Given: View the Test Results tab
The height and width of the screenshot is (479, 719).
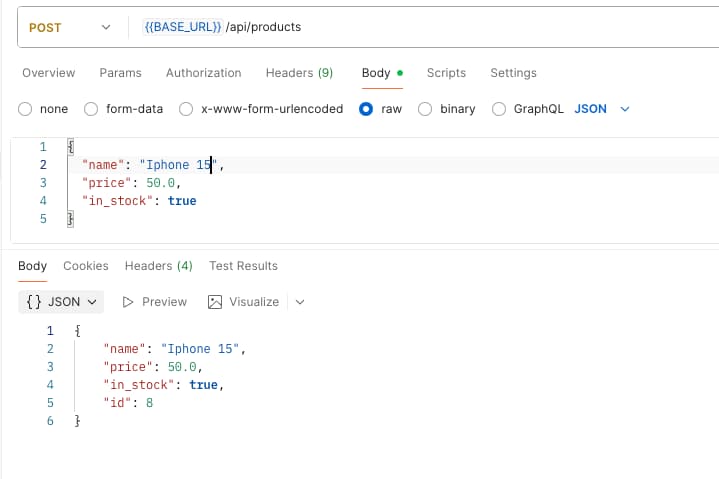Looking at the screenshot, I should pos(243,266).
